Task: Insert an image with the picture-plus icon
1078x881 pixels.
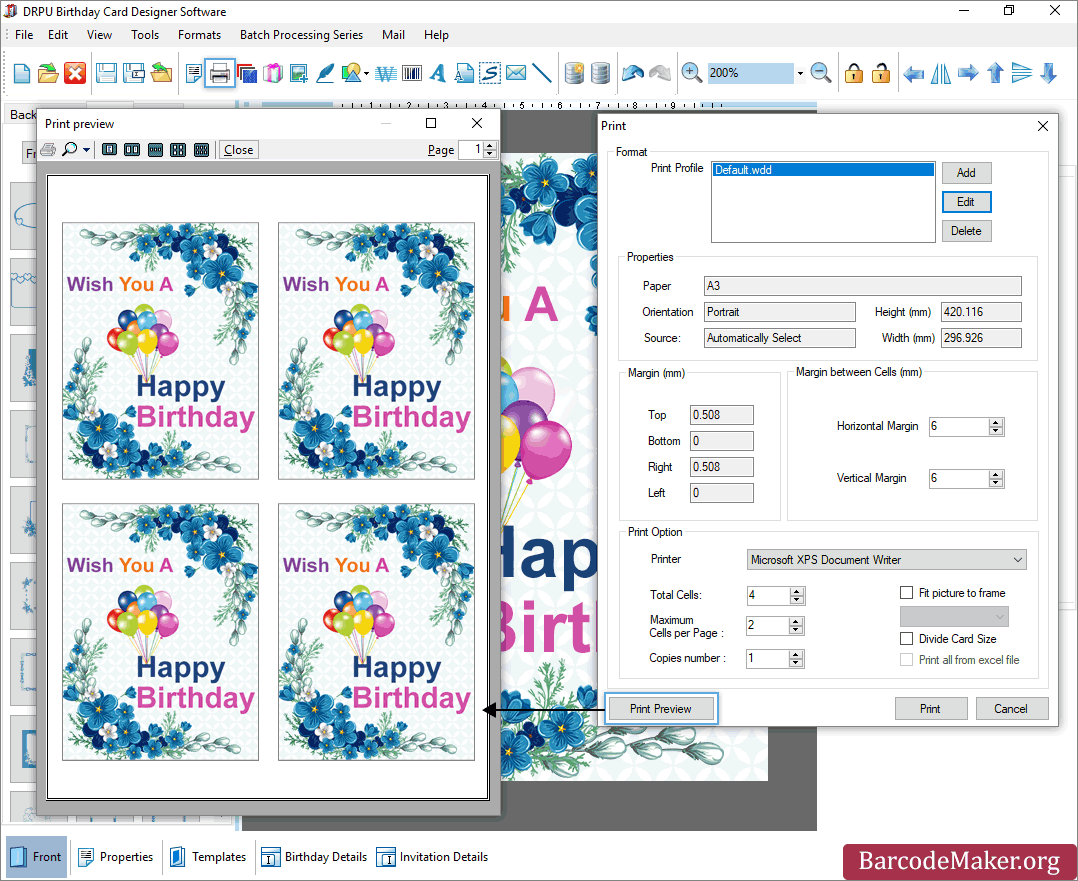Action: point(298,73)
